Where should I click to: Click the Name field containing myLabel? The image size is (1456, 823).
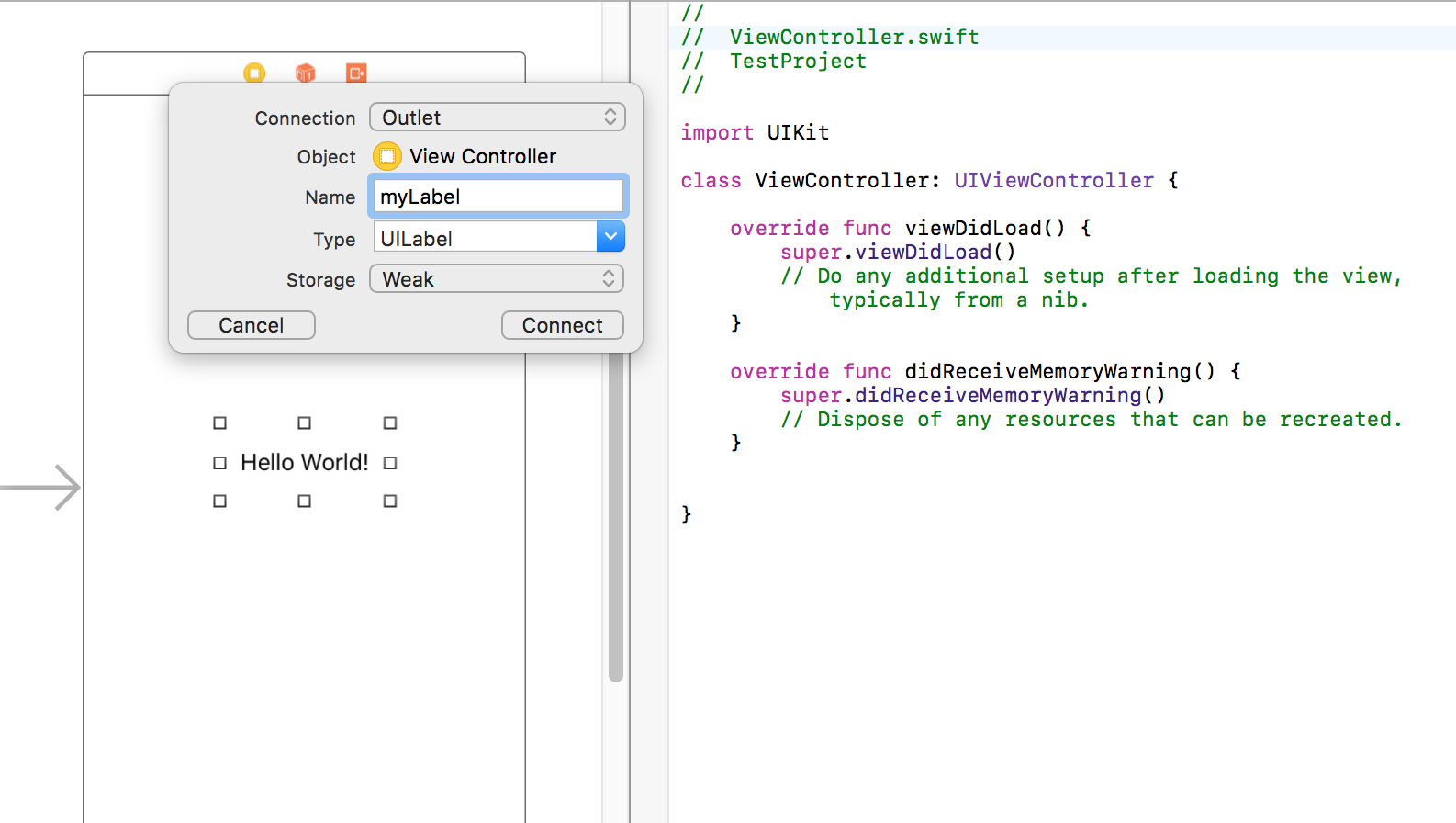tap(498, 197)
